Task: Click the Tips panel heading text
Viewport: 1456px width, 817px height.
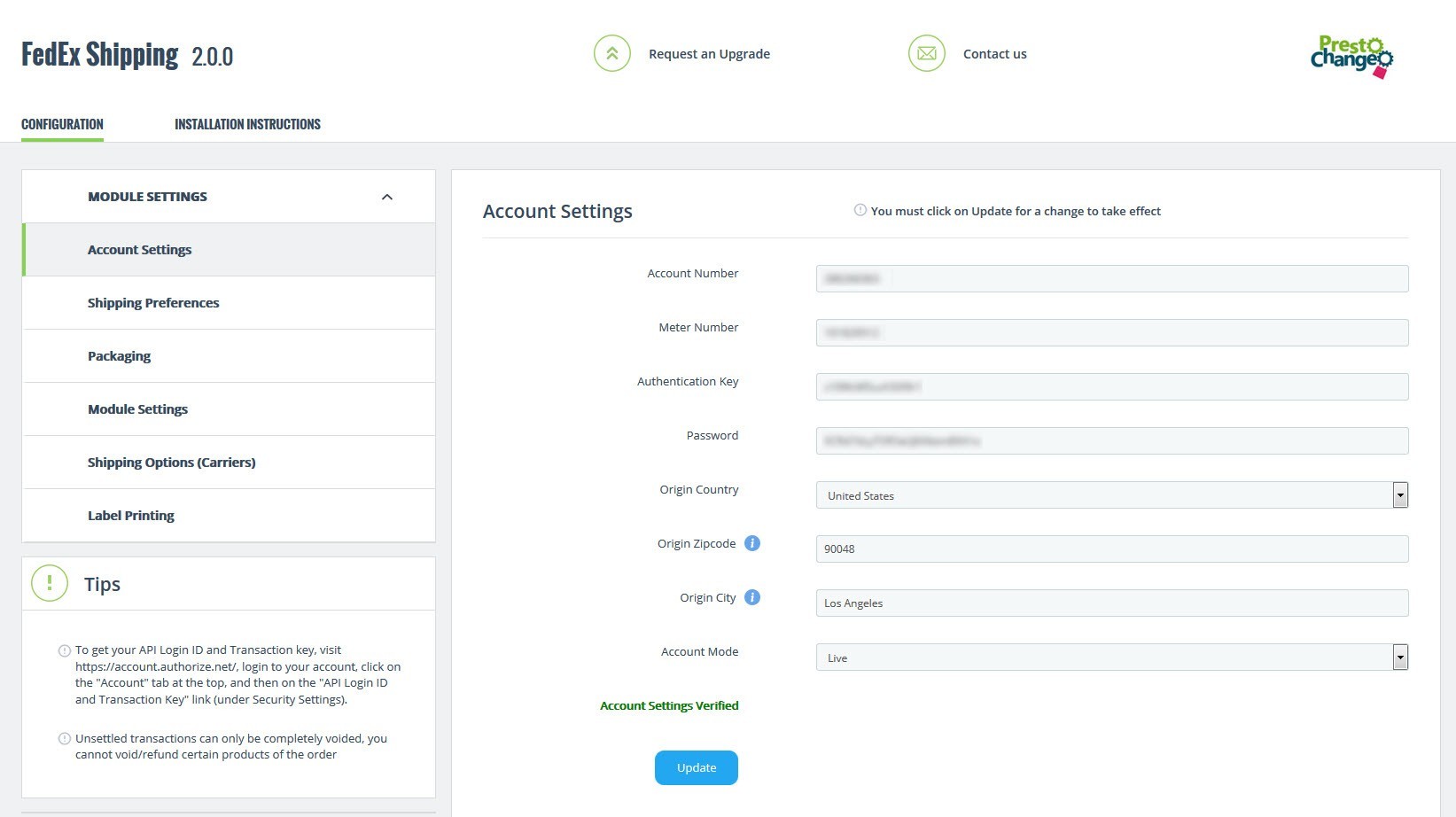Action: 102,584
